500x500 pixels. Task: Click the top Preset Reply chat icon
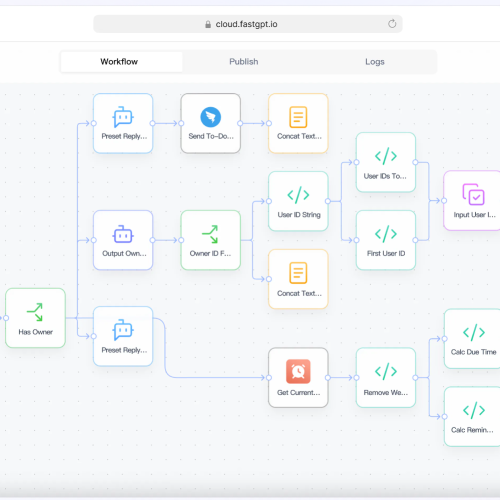point(123,117)
